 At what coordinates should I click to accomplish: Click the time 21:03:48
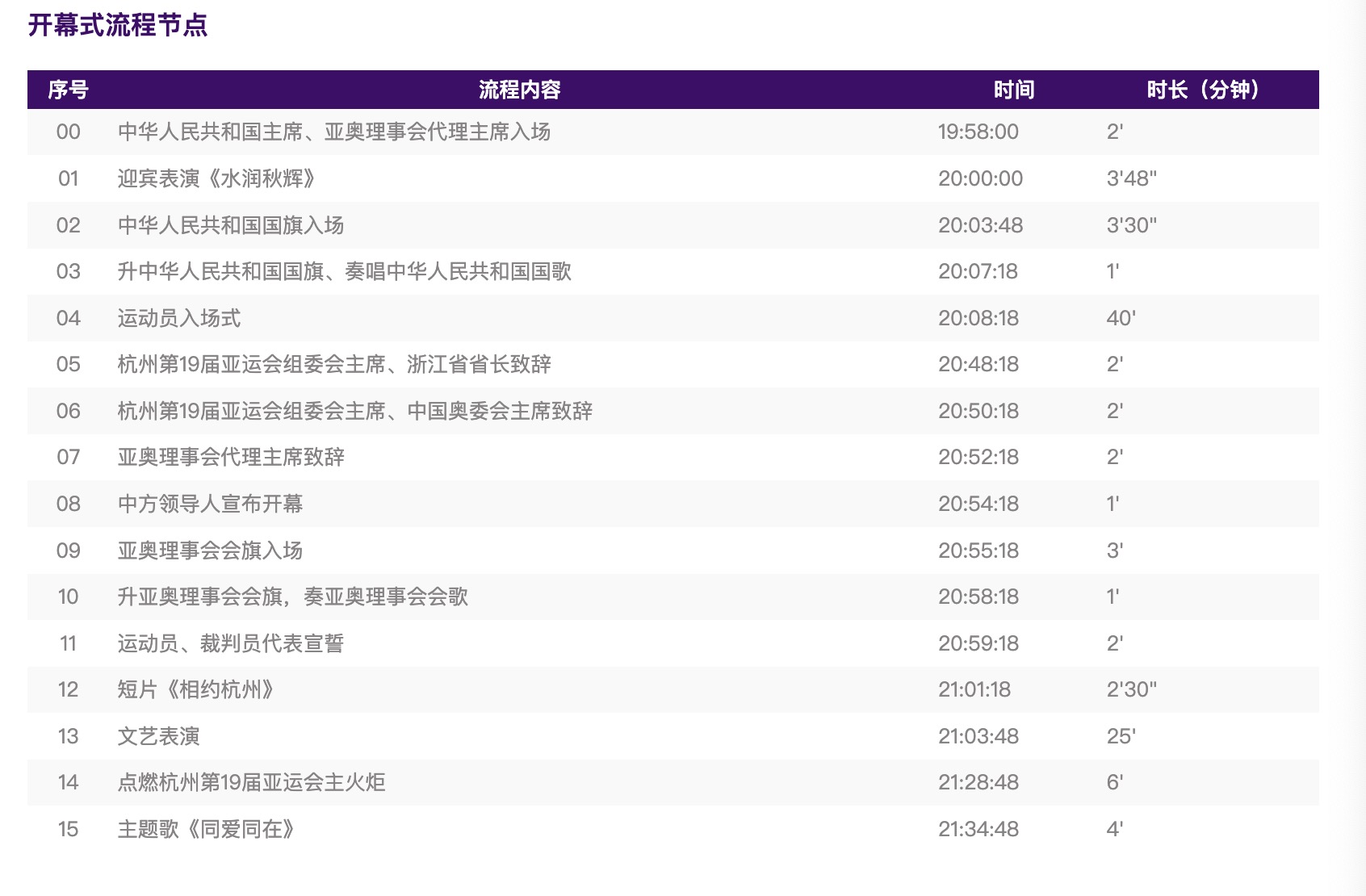coord(978,736)
